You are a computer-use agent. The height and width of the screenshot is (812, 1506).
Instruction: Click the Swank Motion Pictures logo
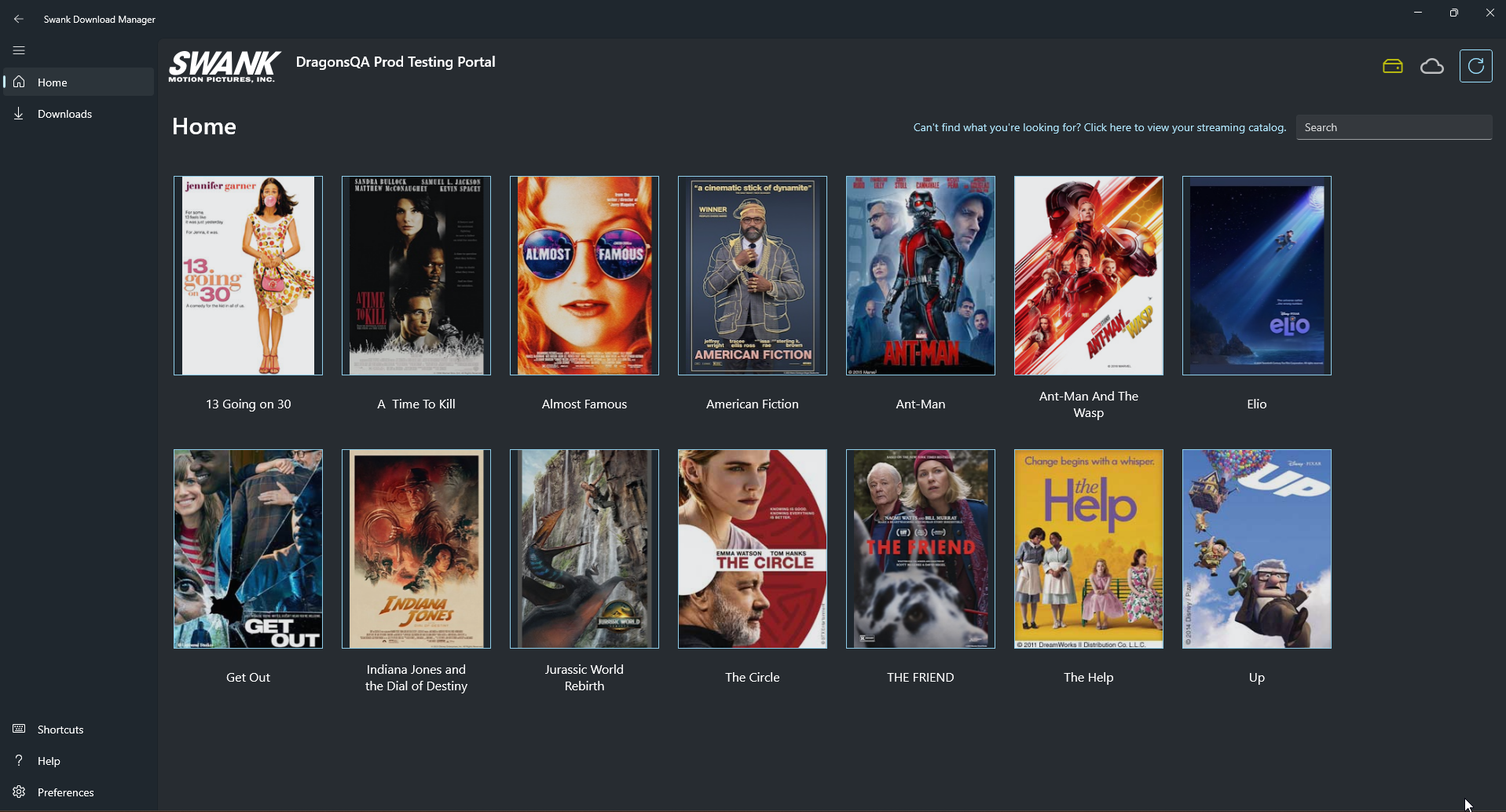pos(224,67)
